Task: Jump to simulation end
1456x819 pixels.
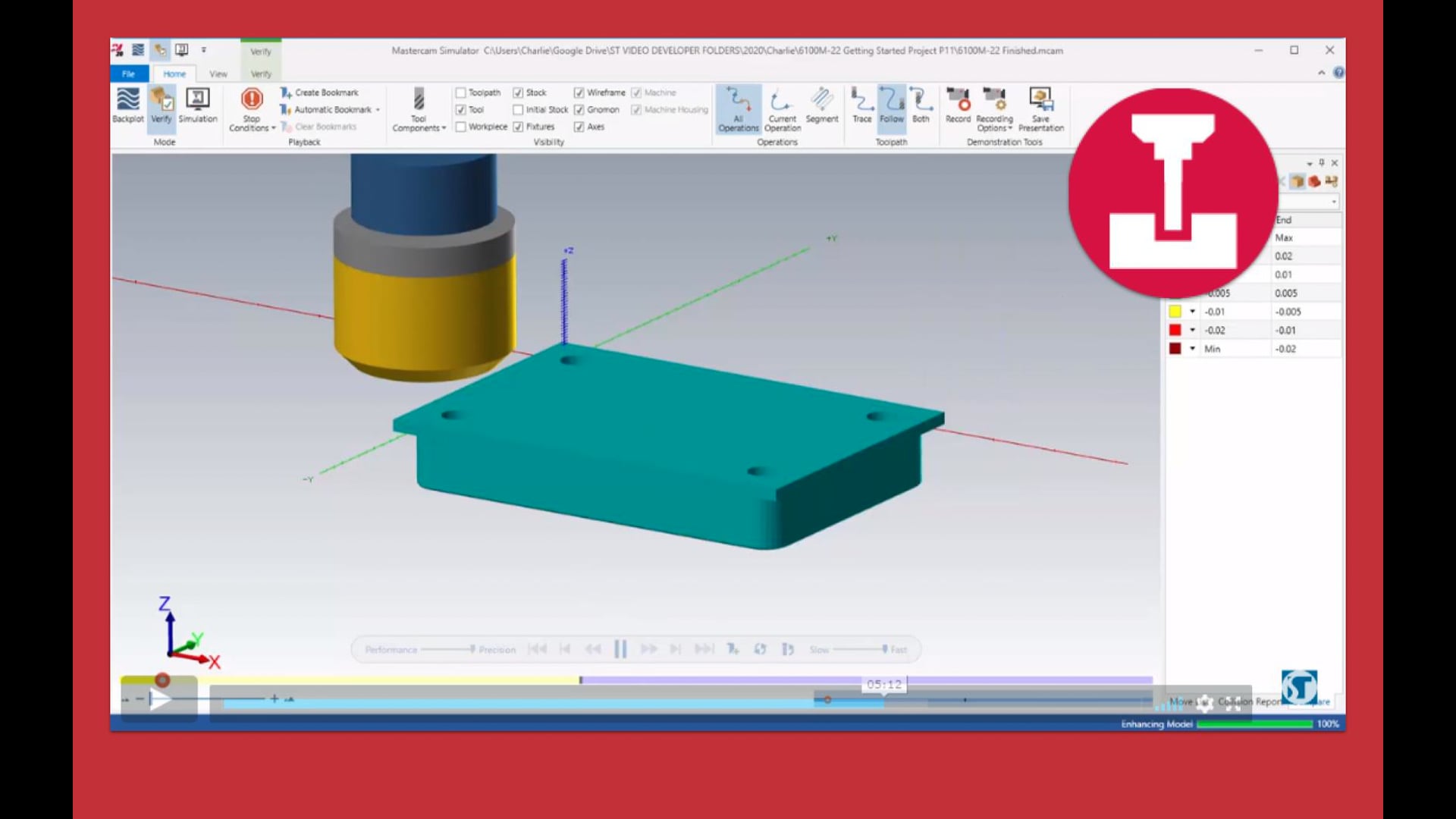Action: 704,649
